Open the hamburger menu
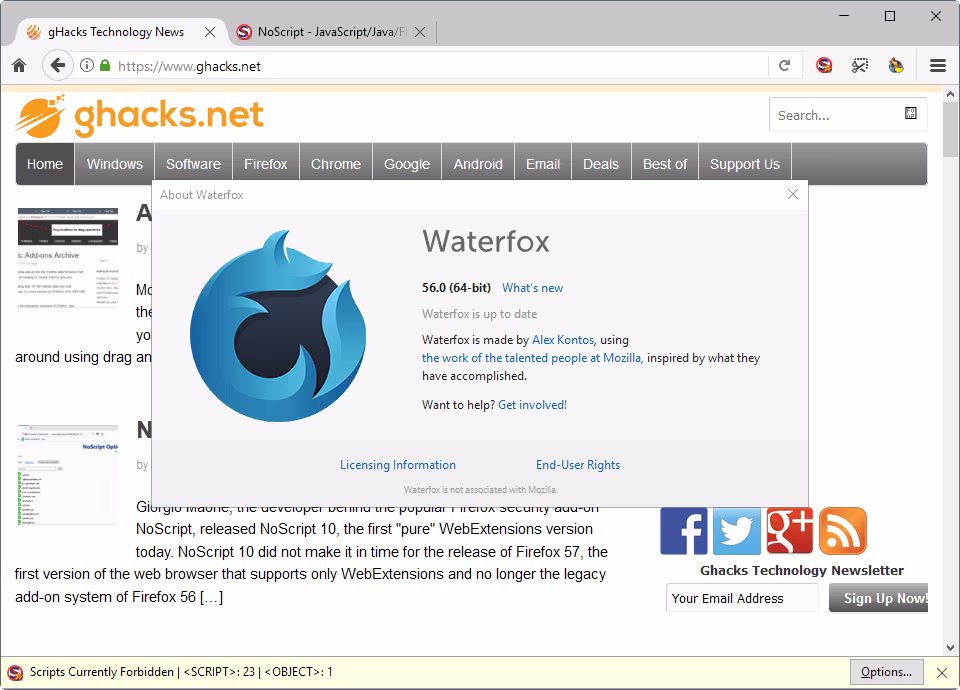960x690 pixels. click(x=938, y=66)
